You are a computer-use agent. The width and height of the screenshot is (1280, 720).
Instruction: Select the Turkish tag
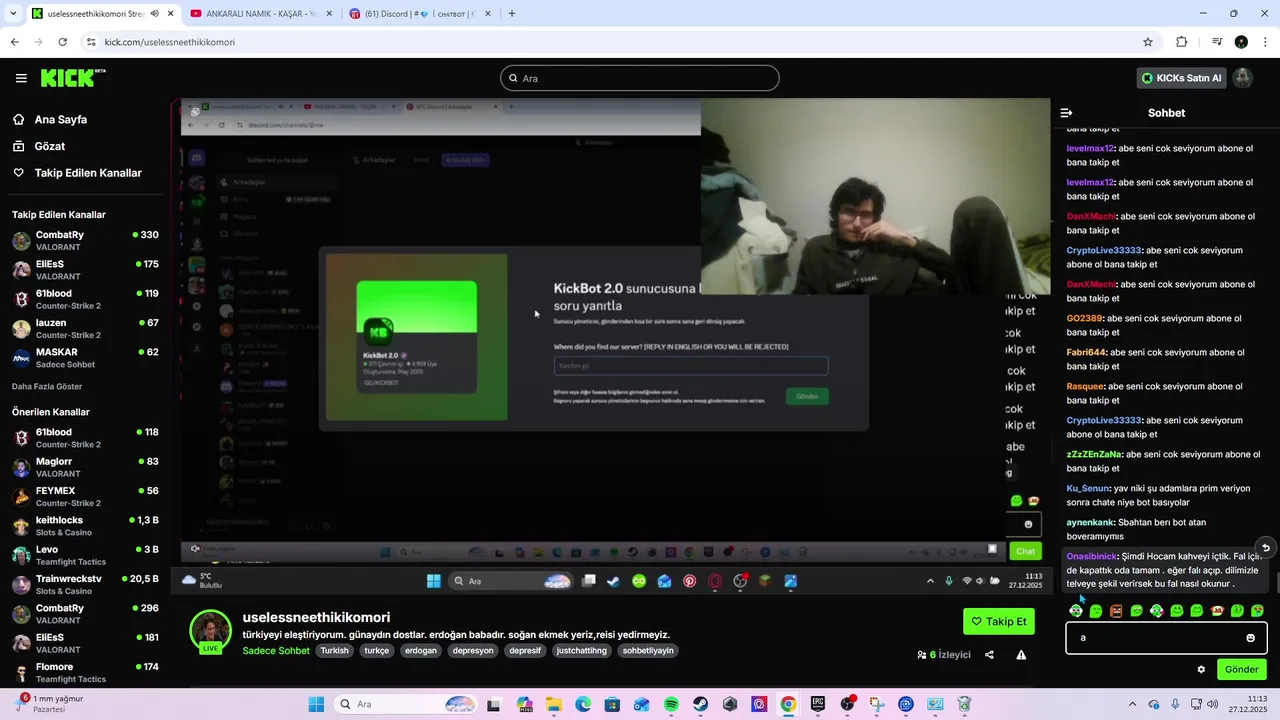tap(335, 650)
